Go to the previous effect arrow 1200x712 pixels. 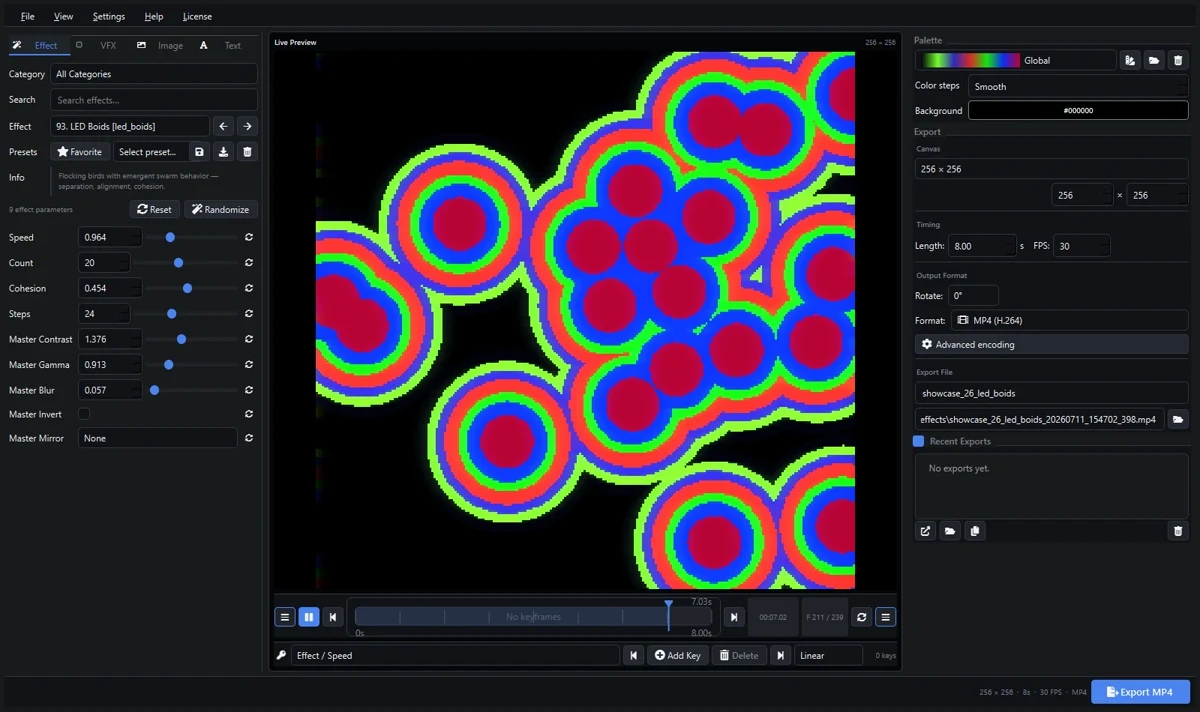point(224,126)
